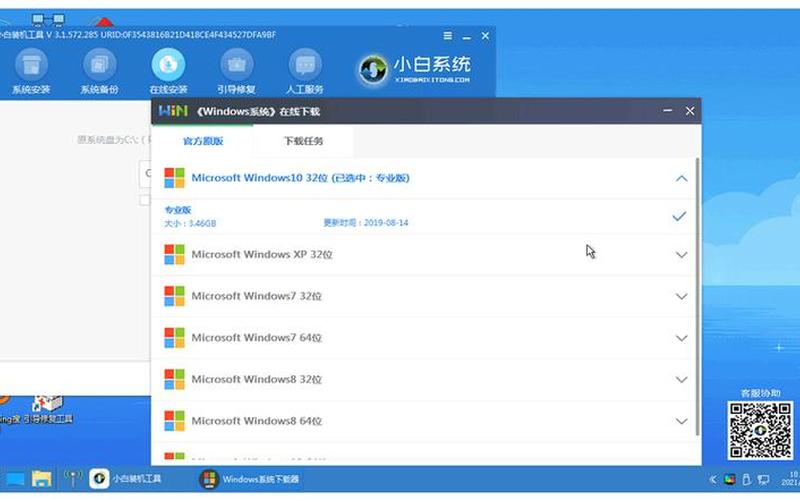Click the vertical scrollbar in download list

[697, 296]
